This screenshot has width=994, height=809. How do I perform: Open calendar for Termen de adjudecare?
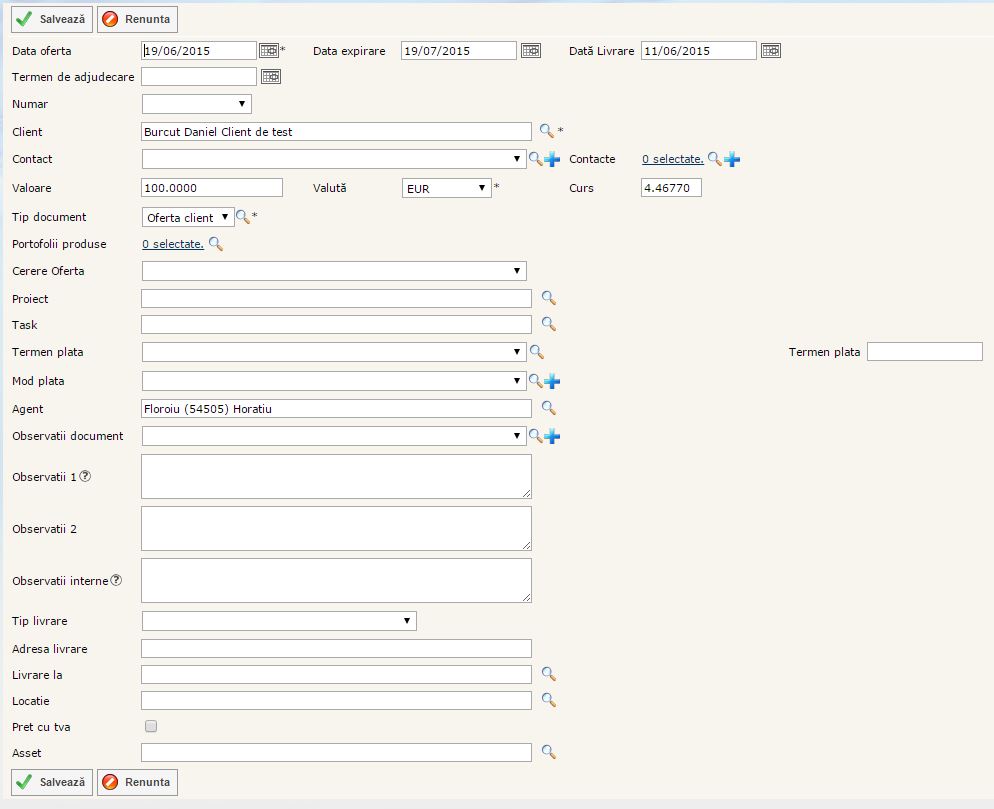click(271, 77)
